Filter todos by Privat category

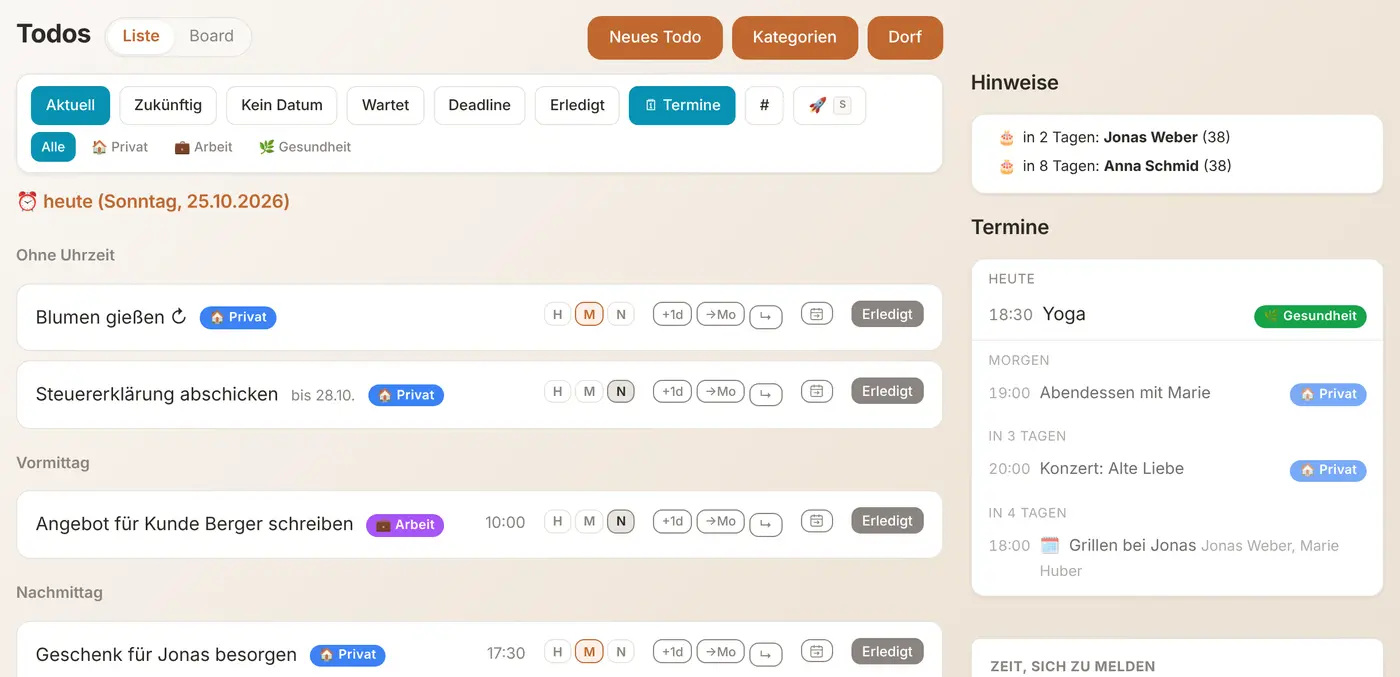coord(120,147)
